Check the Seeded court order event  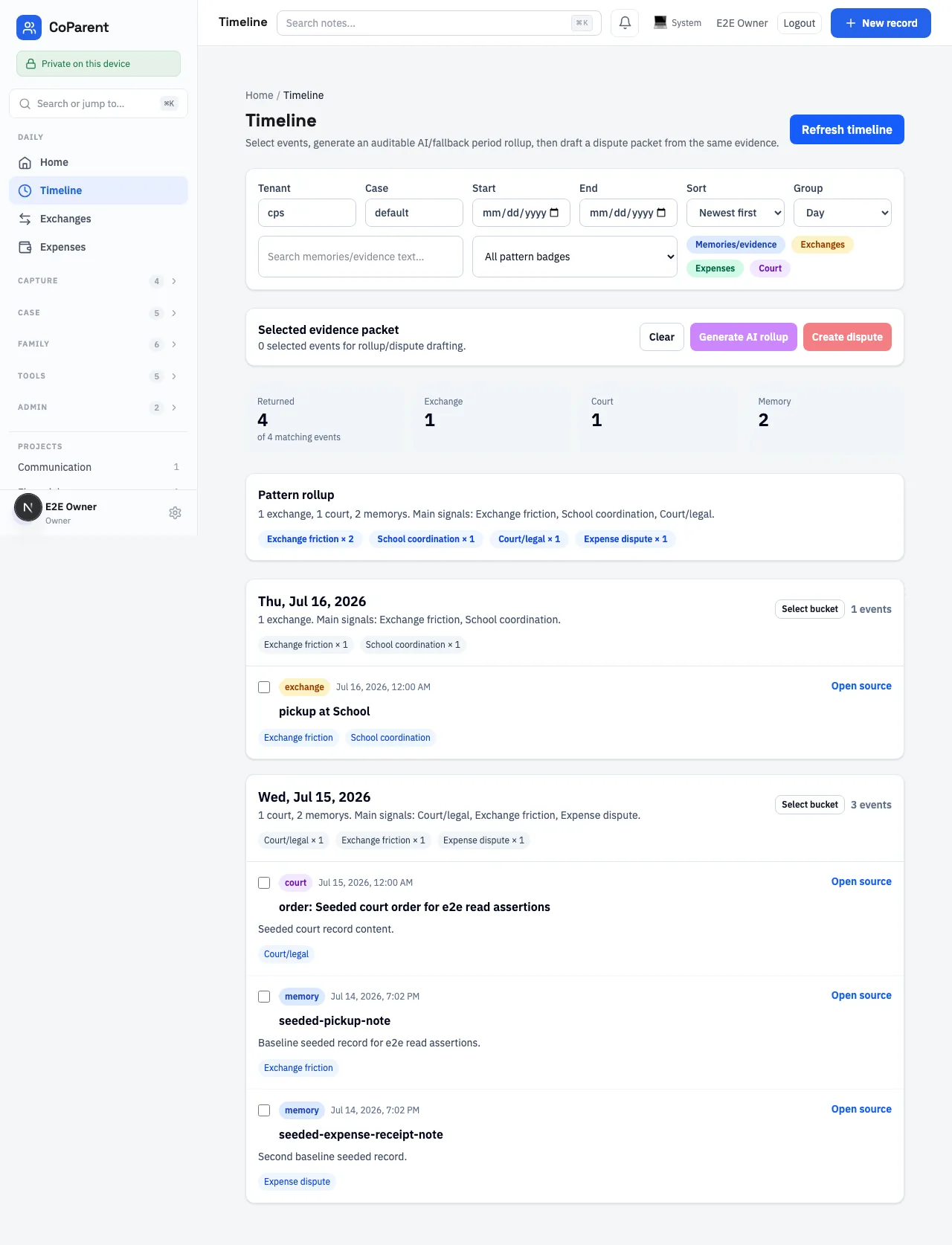pos(264,883)
